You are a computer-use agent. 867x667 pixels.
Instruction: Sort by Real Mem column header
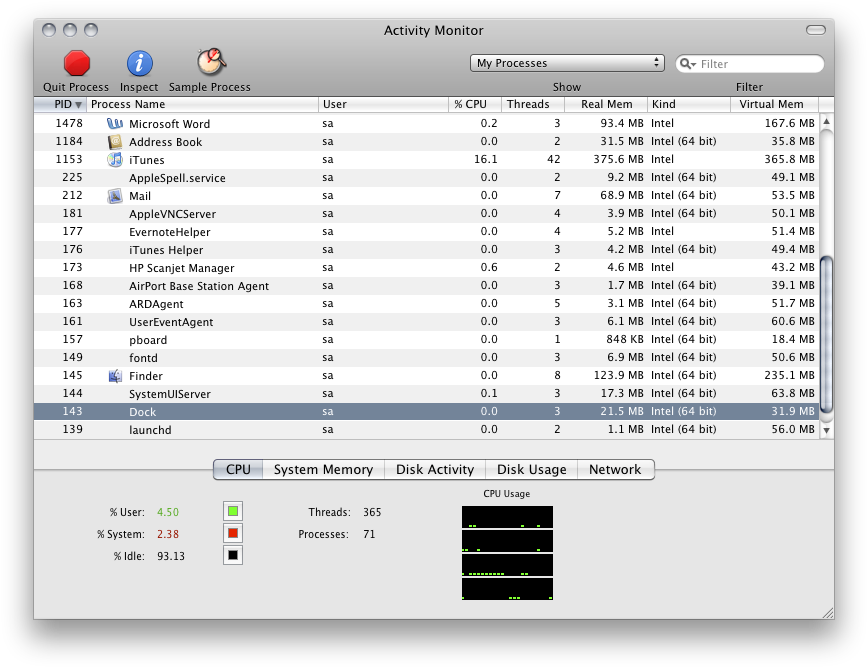point(606,104)
